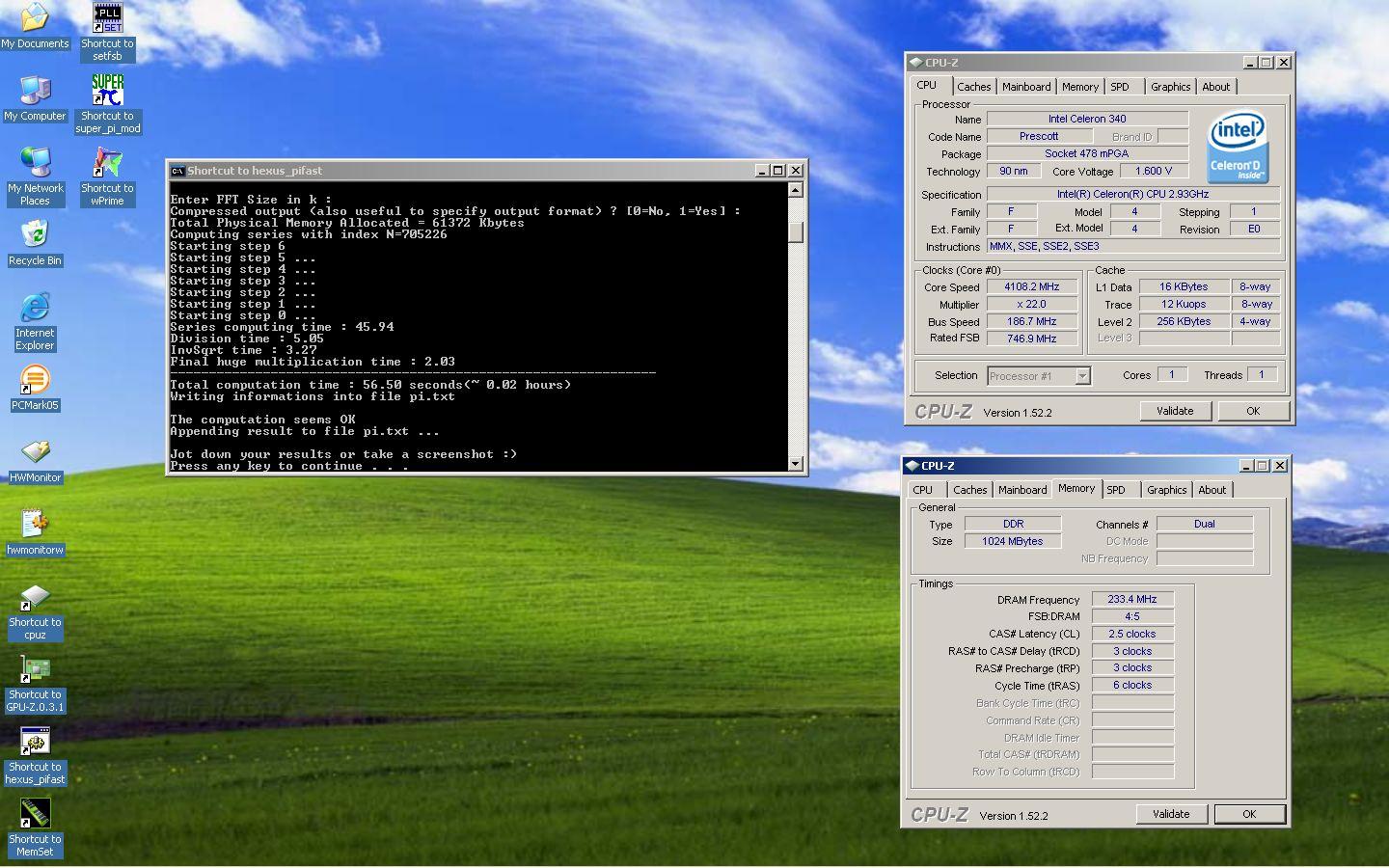Launch Internet Explorer from desktop
The image size is (1389, 868).
pyautogui.click(x=35, y=321)
